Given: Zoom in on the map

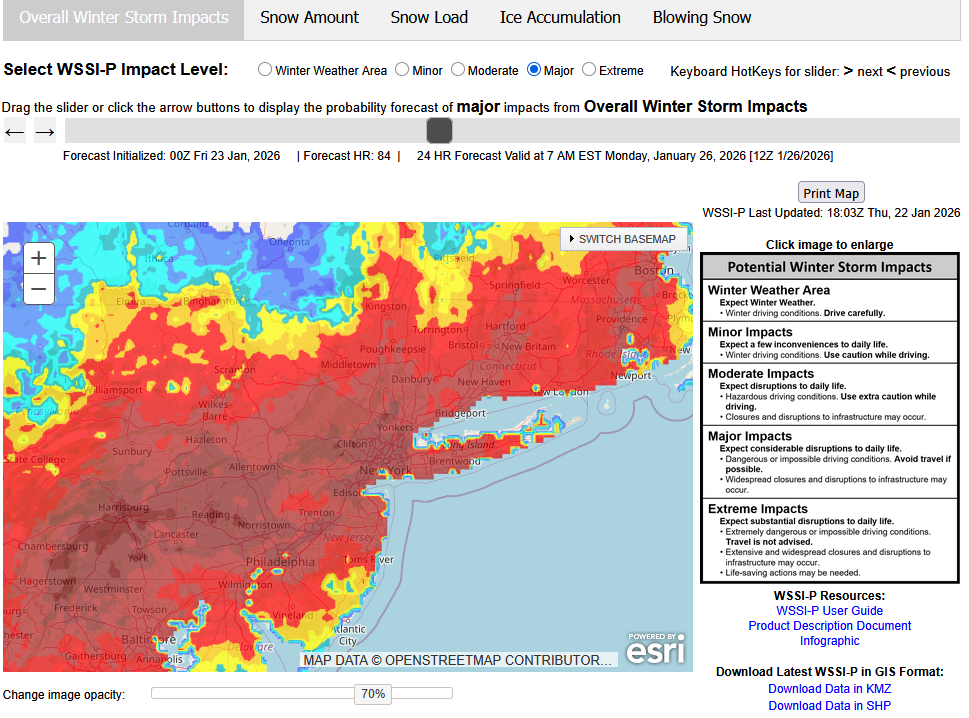Looking at the screenshot, I should click(38, 258).
